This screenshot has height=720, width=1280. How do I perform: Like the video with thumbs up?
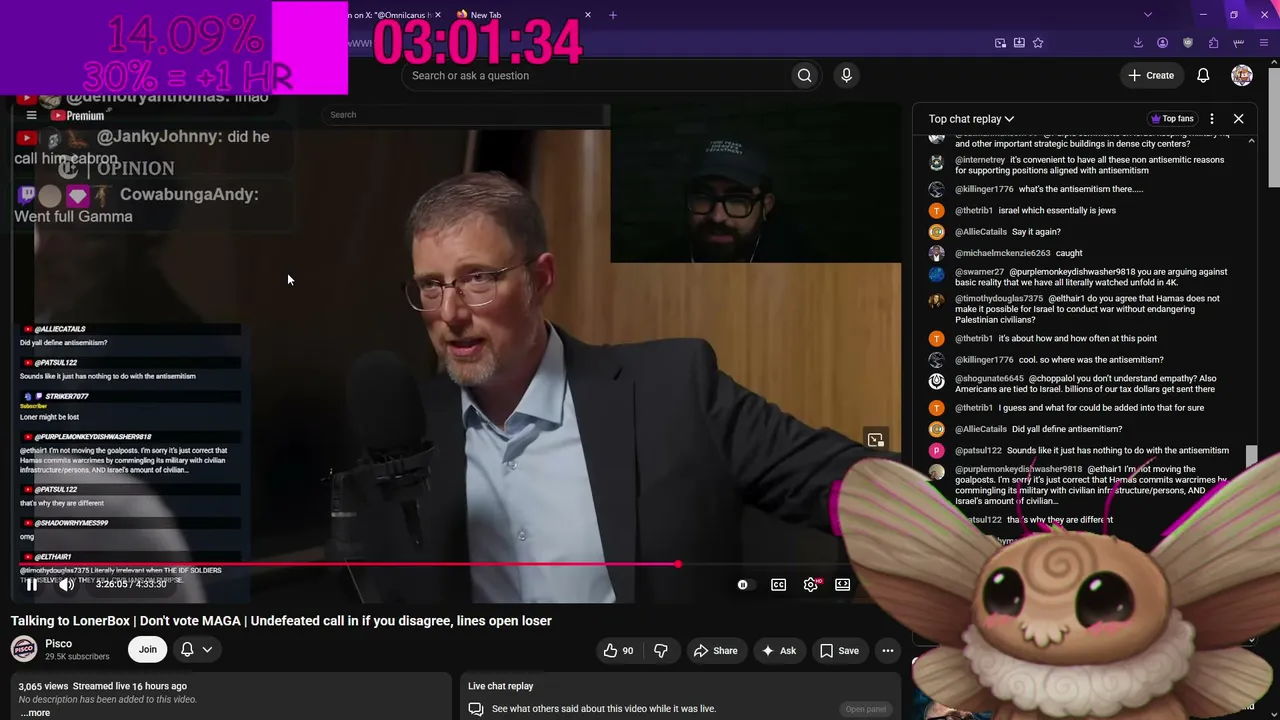[x=618, y=650]
